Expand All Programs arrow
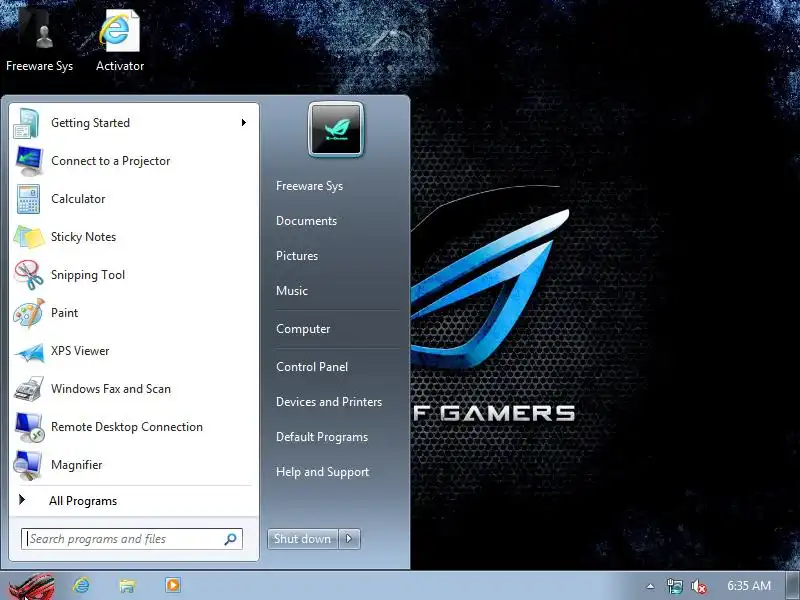This screenshot has width=800, height=600. coord(22,500)
